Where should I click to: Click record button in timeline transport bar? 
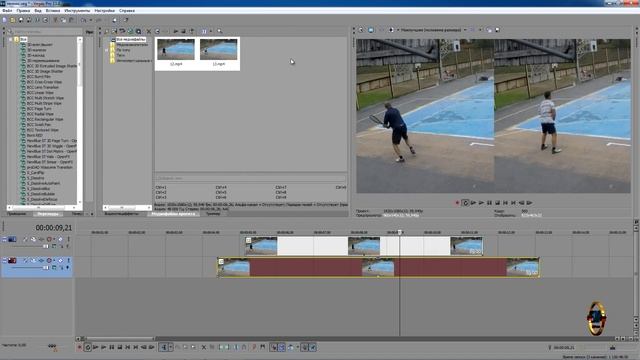80,347
